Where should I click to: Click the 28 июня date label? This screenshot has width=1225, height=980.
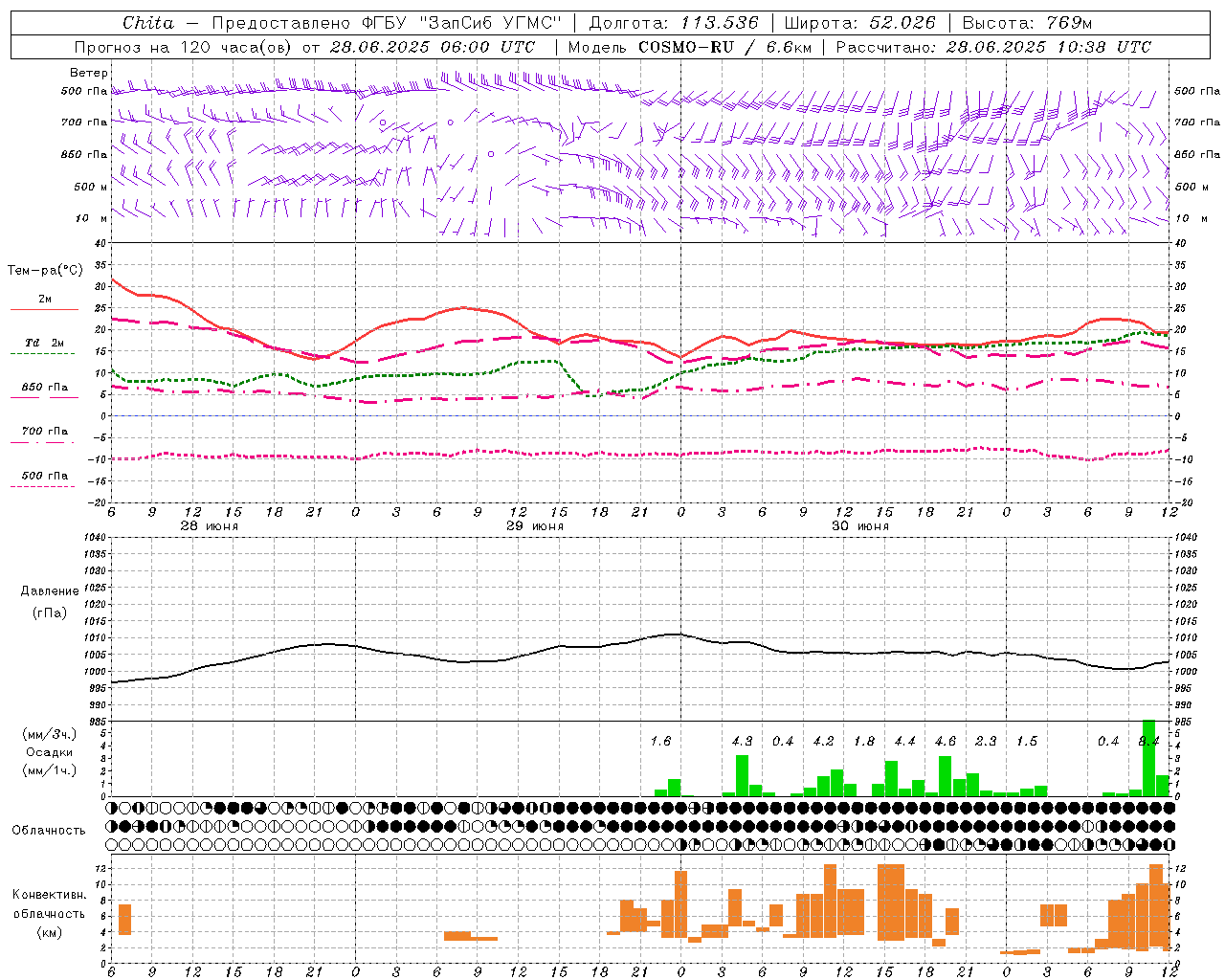[x=210, y=526]
